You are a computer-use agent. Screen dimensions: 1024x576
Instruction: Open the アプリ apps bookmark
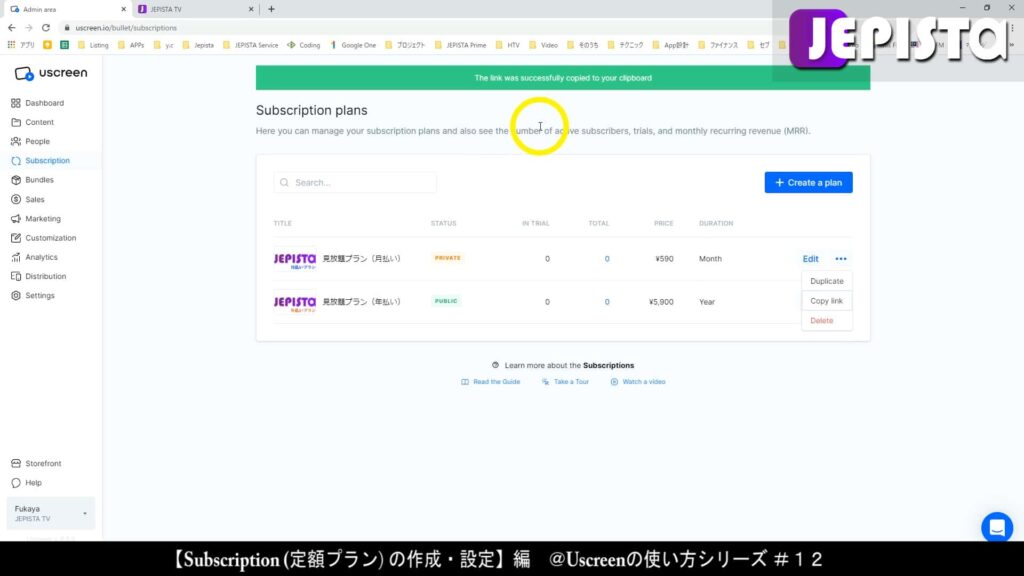coord(21,45)
